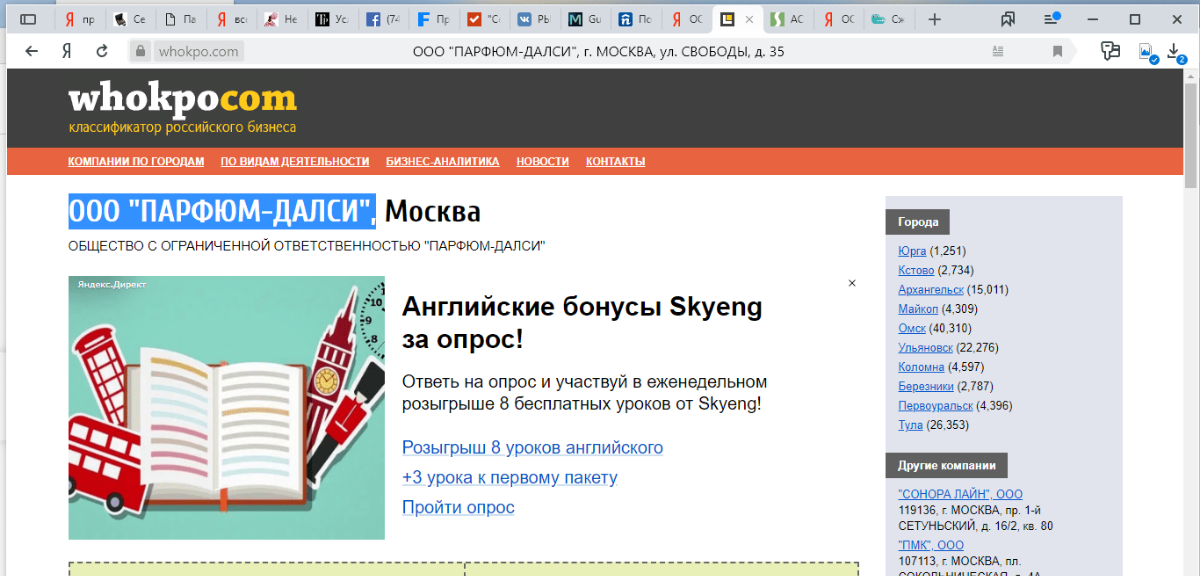
Task: Switch to the 'Gu' tab
Action: point(584,19)
